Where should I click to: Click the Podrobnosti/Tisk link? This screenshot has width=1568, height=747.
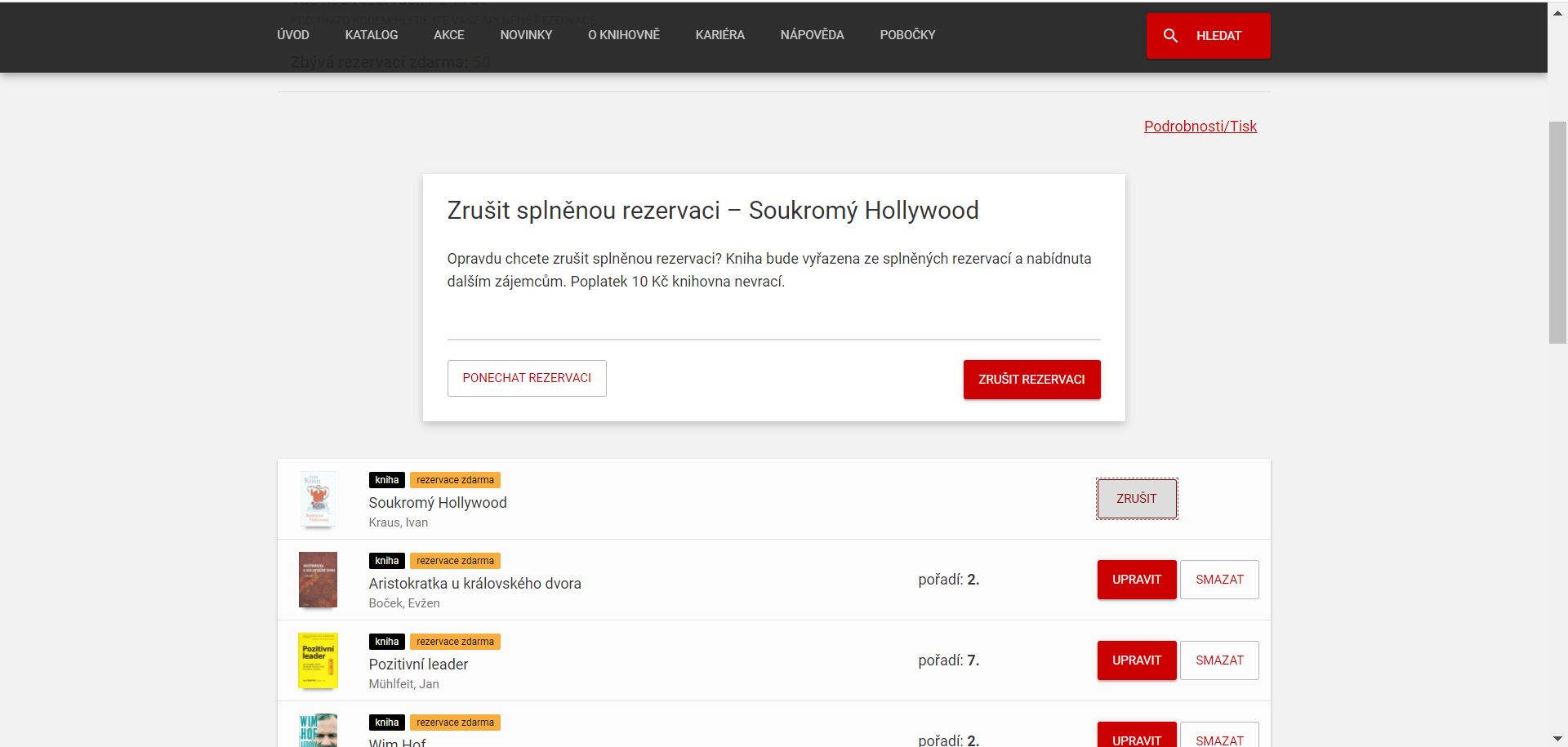click(x=1200, y=127)
